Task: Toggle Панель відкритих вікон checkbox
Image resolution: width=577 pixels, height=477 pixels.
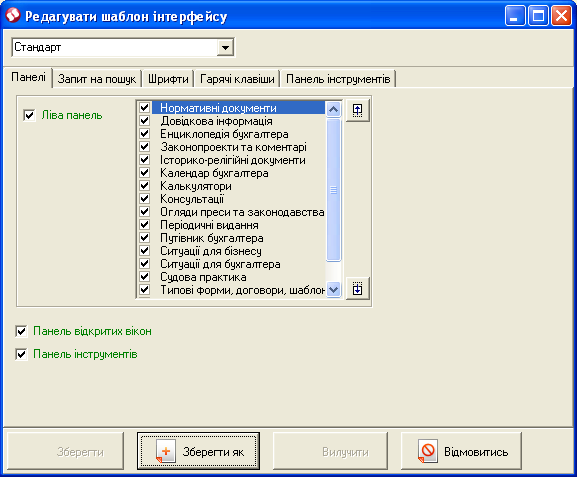Action: click(x=21, y=331)
